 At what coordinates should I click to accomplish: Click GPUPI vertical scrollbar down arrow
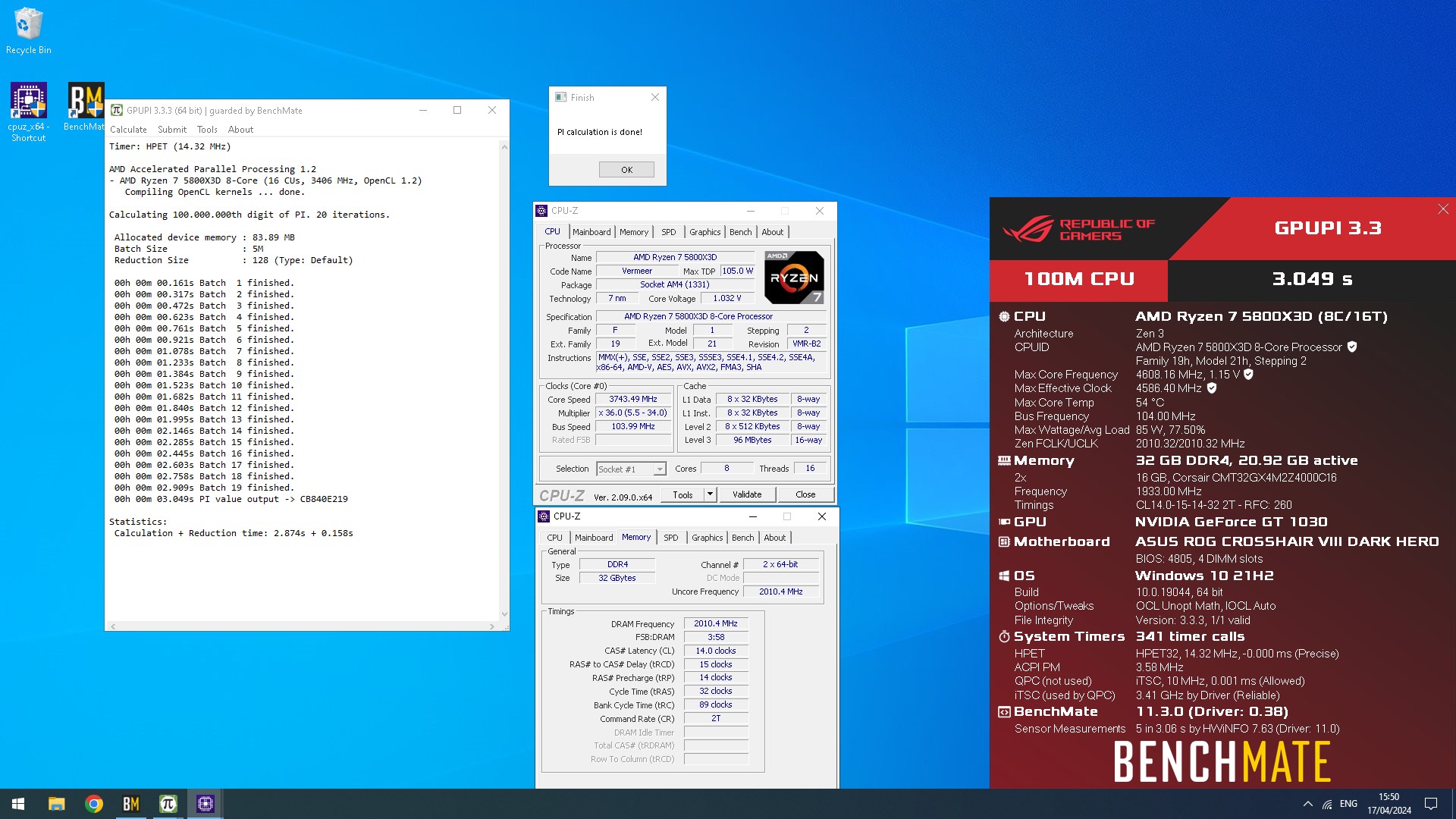coord(504,614)
